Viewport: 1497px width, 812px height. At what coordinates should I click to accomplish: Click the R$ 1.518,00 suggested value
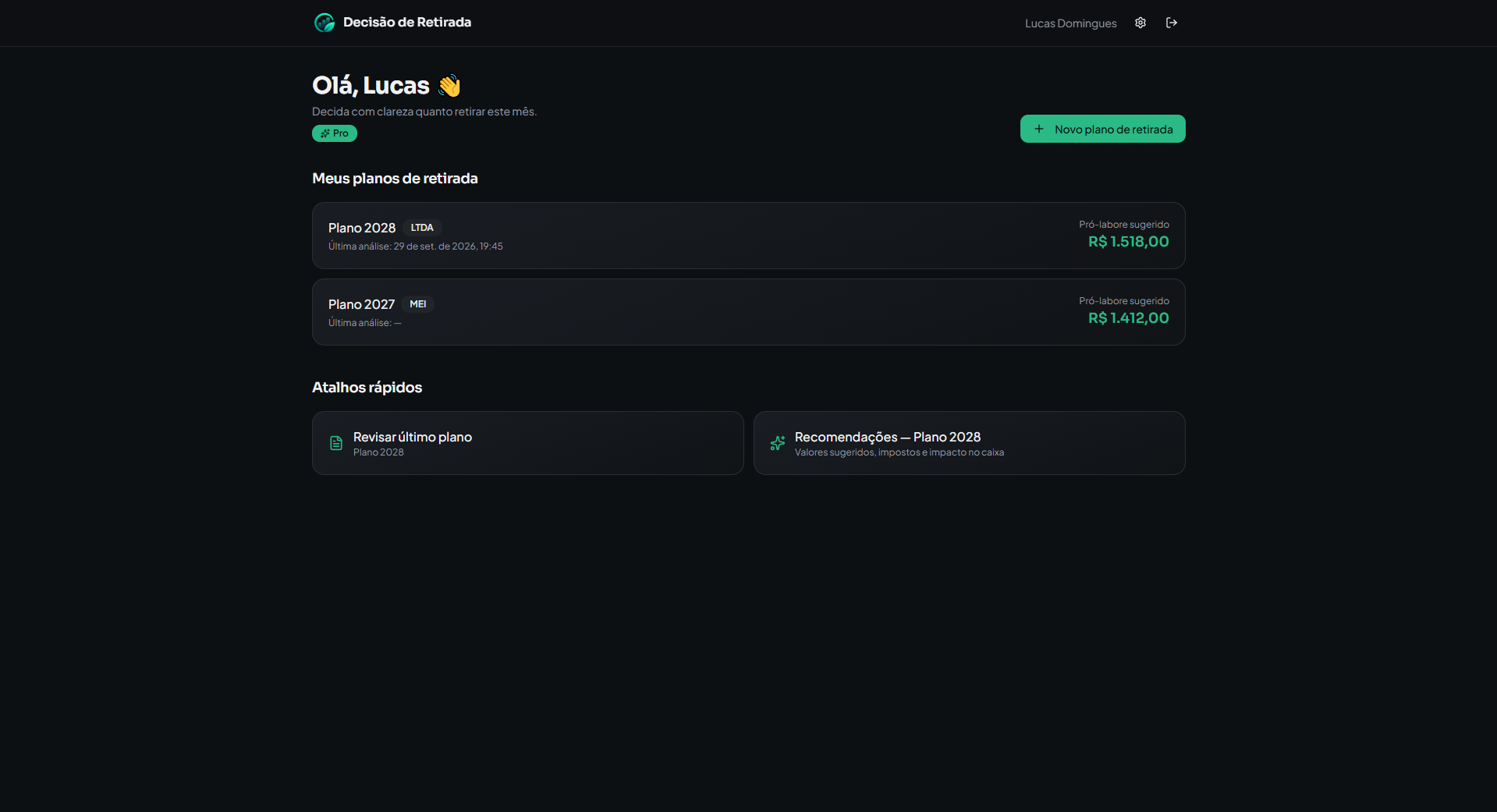[x=1129, y=242]
